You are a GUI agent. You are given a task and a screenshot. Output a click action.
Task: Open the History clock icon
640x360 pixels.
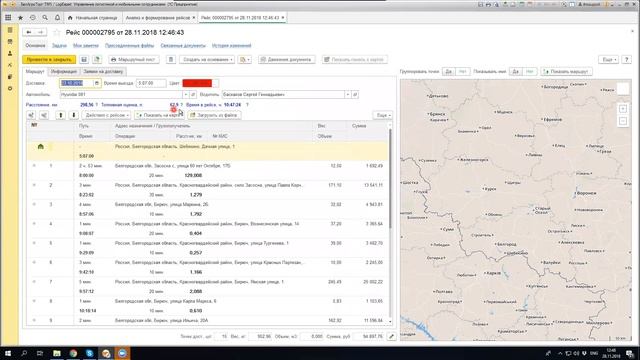pos(33,18)
